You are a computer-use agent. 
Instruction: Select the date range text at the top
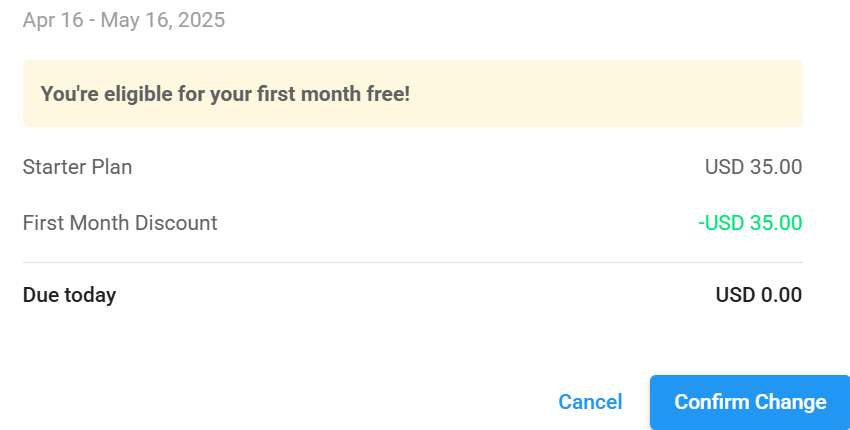point(124,20)
